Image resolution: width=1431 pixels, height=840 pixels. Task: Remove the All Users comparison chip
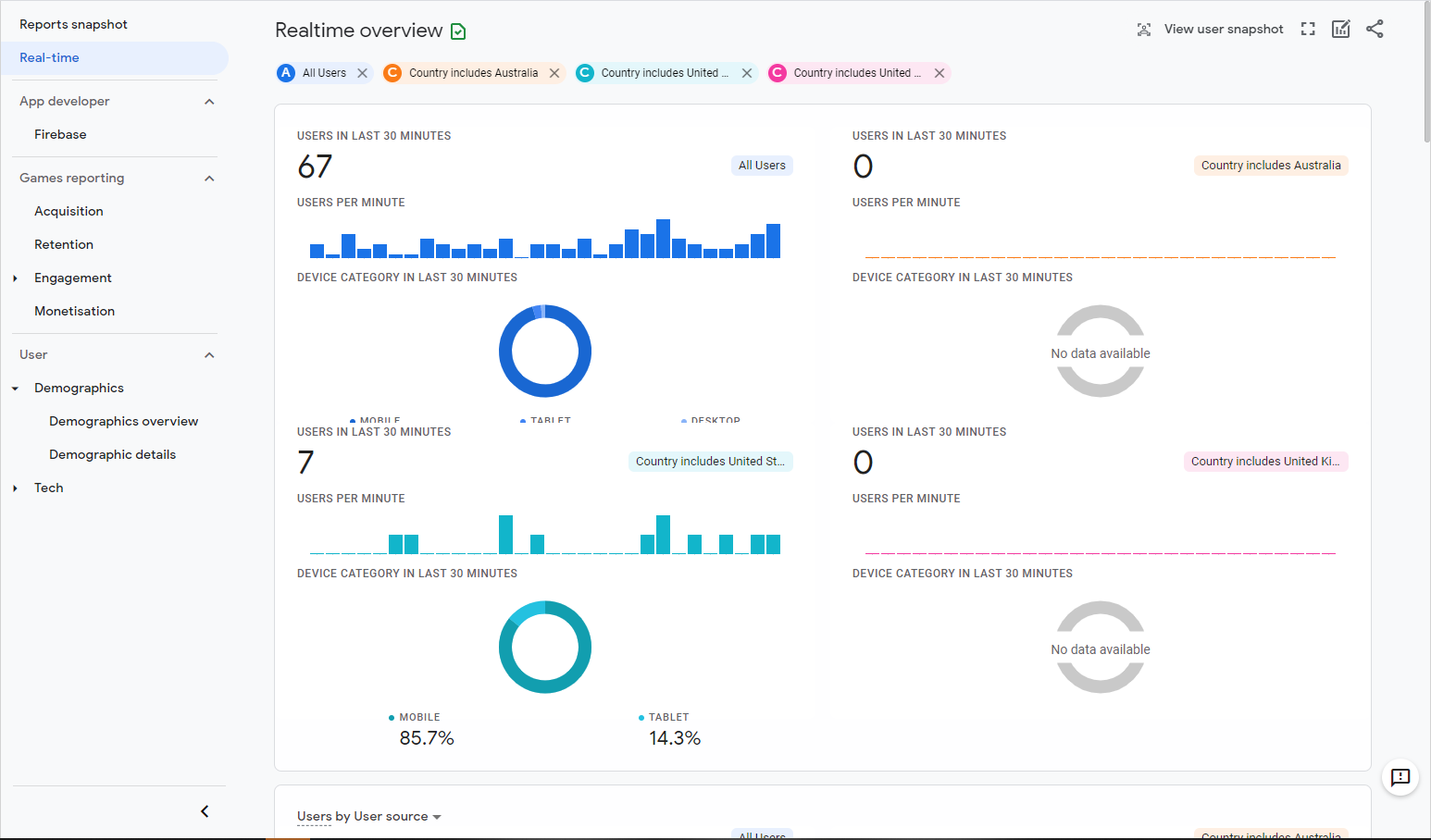coord(363,73)
